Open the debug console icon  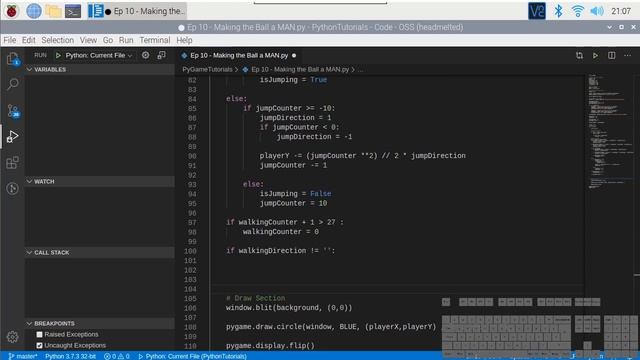[x=162, y=55]
